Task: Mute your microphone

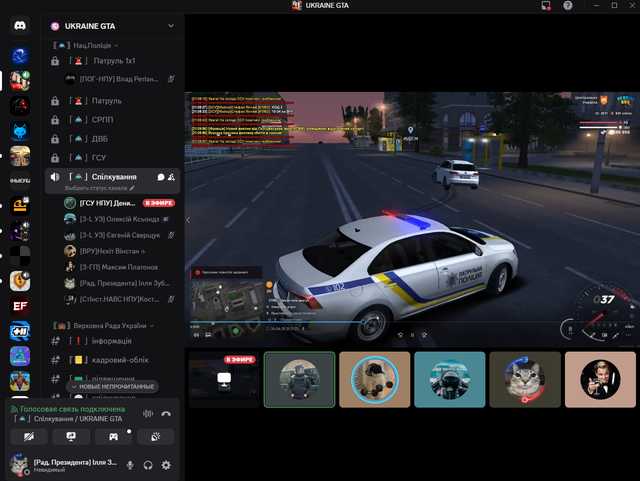Action: tap(130, 465)
